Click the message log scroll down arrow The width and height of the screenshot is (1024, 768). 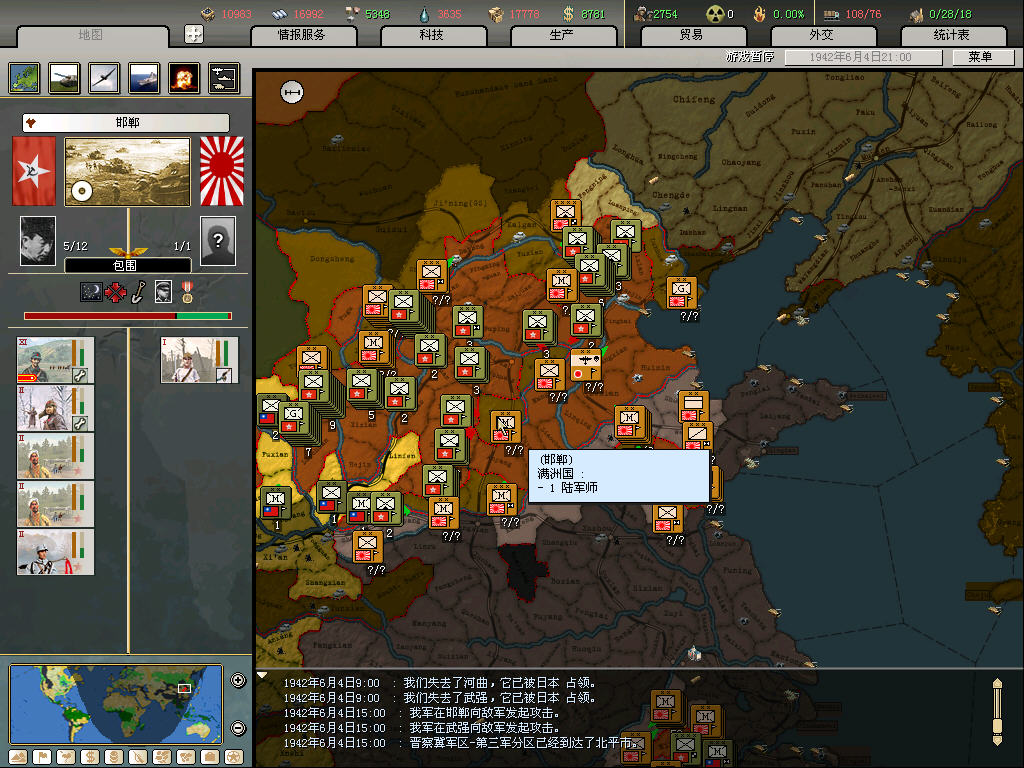click(x=997, y=741)
